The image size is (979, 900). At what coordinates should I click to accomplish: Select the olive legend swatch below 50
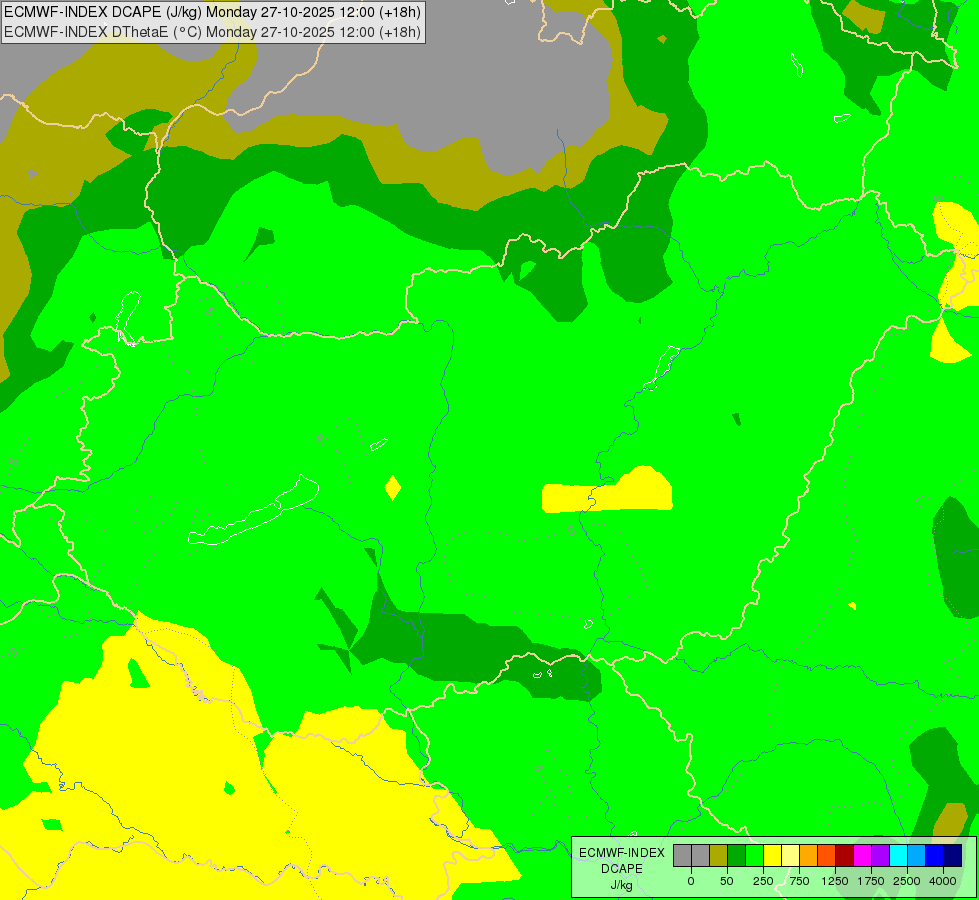[719, 855]
